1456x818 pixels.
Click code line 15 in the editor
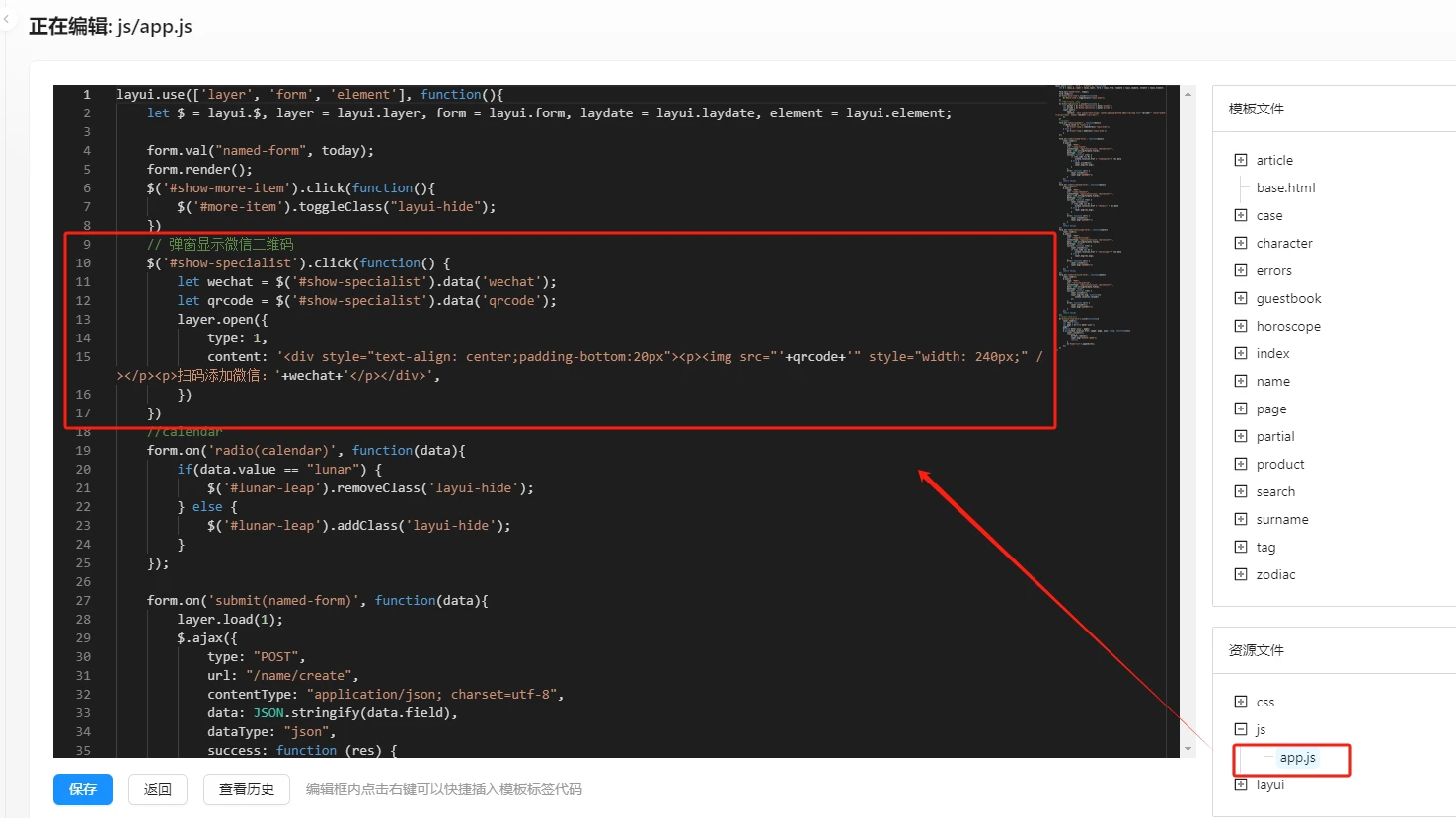pyautogui.click(x=592, y=357)
